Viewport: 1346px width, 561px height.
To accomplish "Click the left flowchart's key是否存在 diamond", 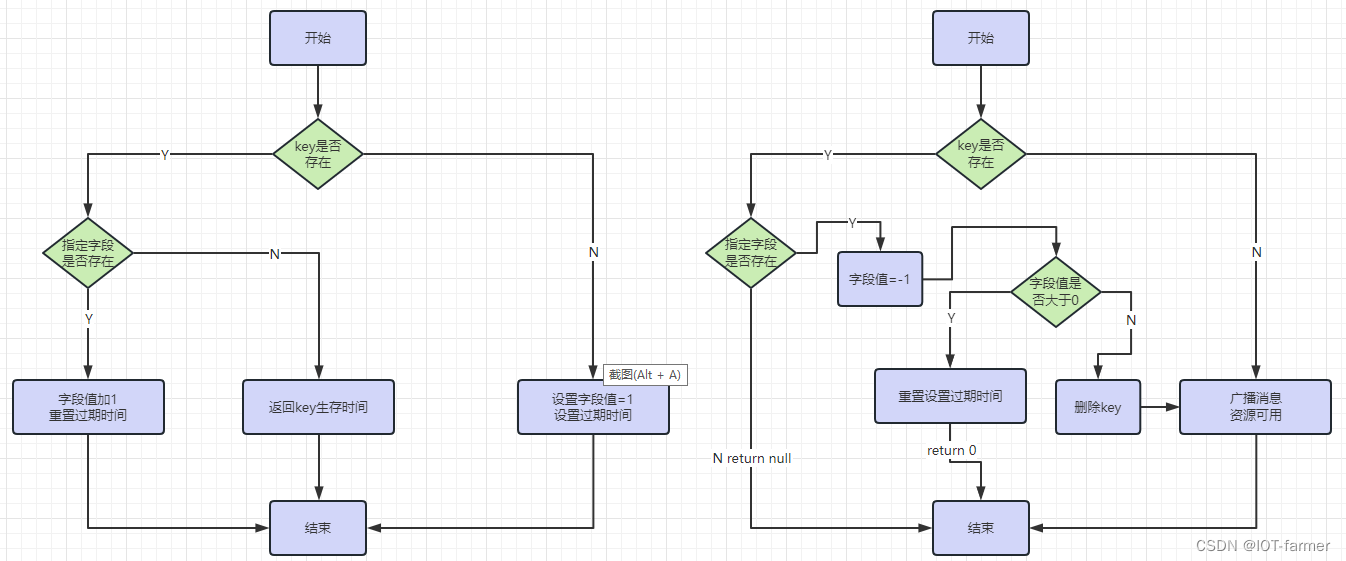I will (x=318, y=153).
